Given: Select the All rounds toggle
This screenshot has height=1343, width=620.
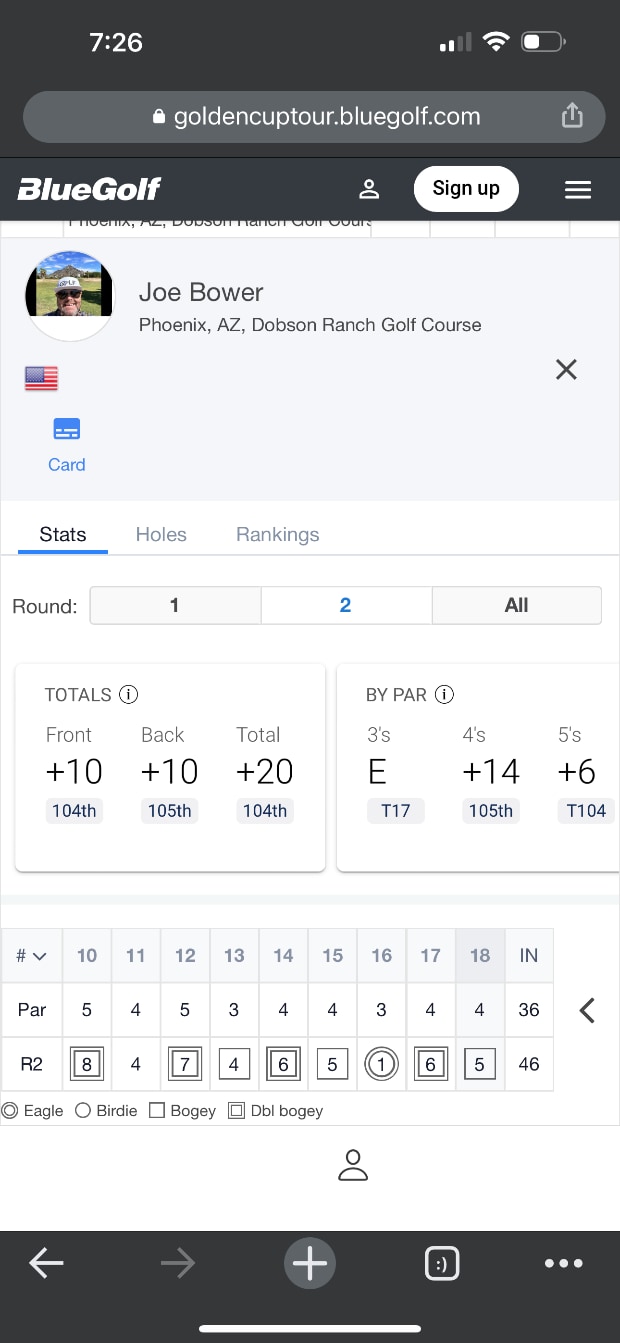Looking at the screenshot, I should (x=516, y=605).
